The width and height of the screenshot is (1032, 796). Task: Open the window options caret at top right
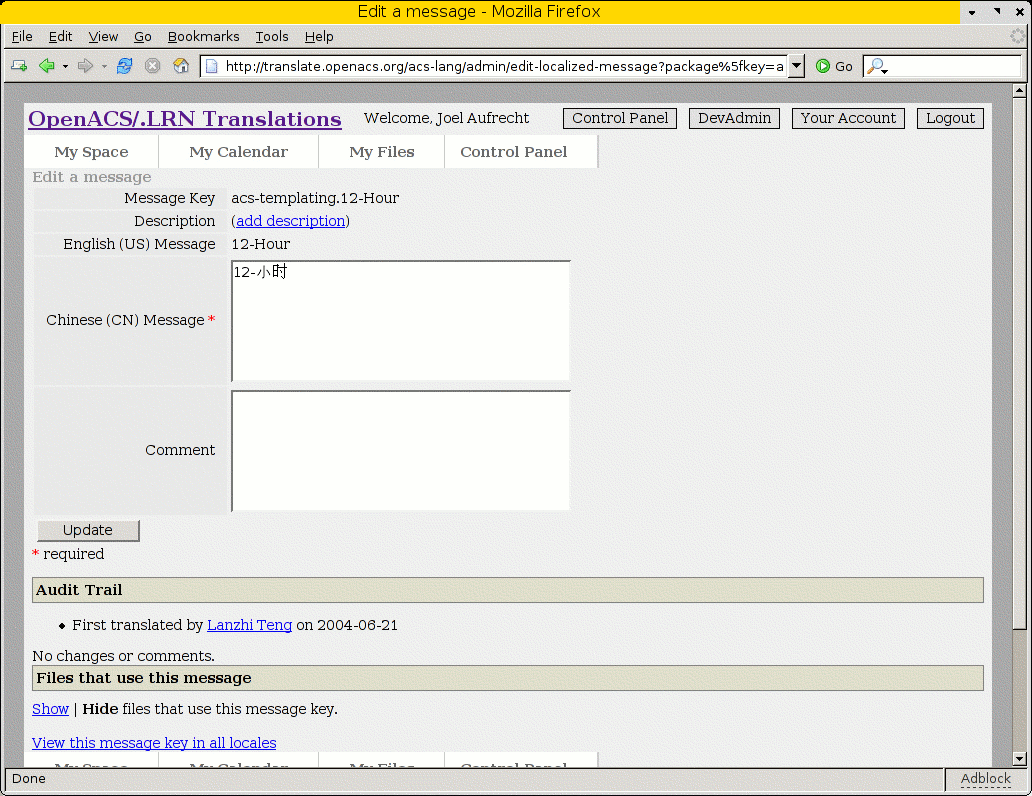971,12
